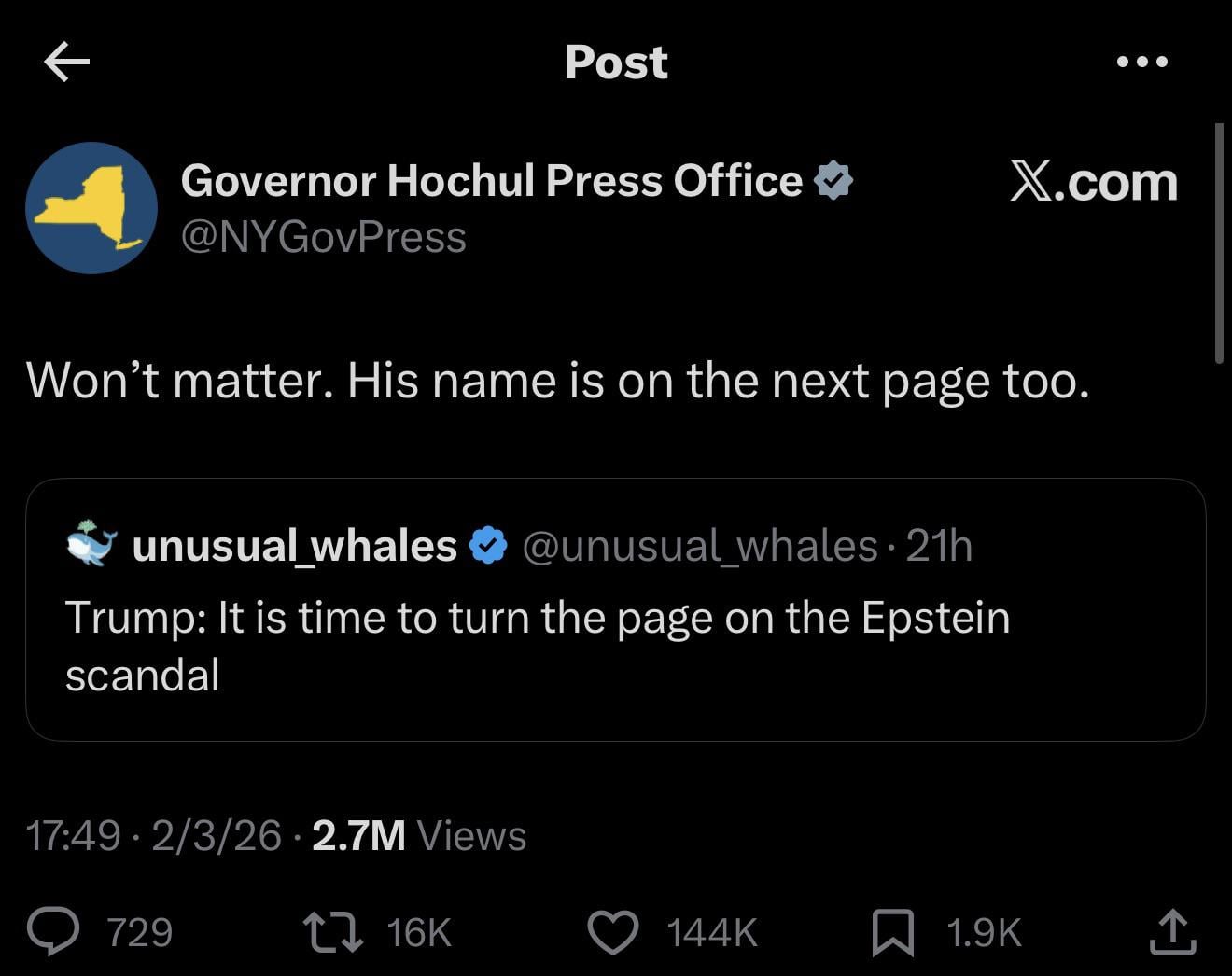This screenshot has height=976, width=1232.
Task: Share the post via share icon
Action: (x=1172, y=932)
